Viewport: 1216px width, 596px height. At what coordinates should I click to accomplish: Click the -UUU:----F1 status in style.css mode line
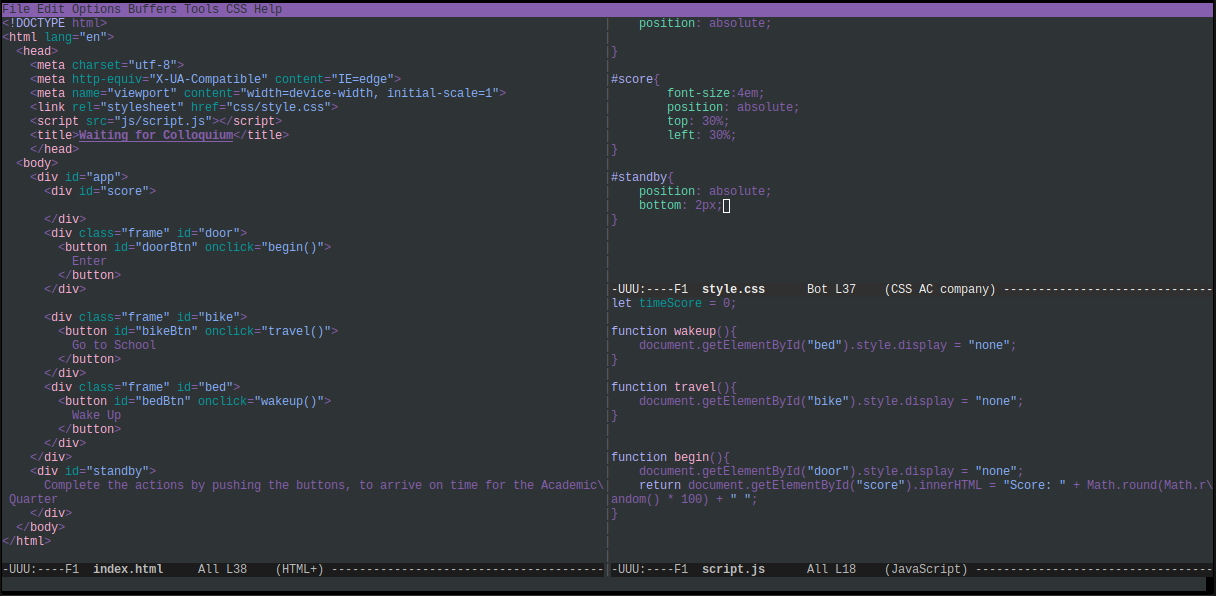(649, 289)
